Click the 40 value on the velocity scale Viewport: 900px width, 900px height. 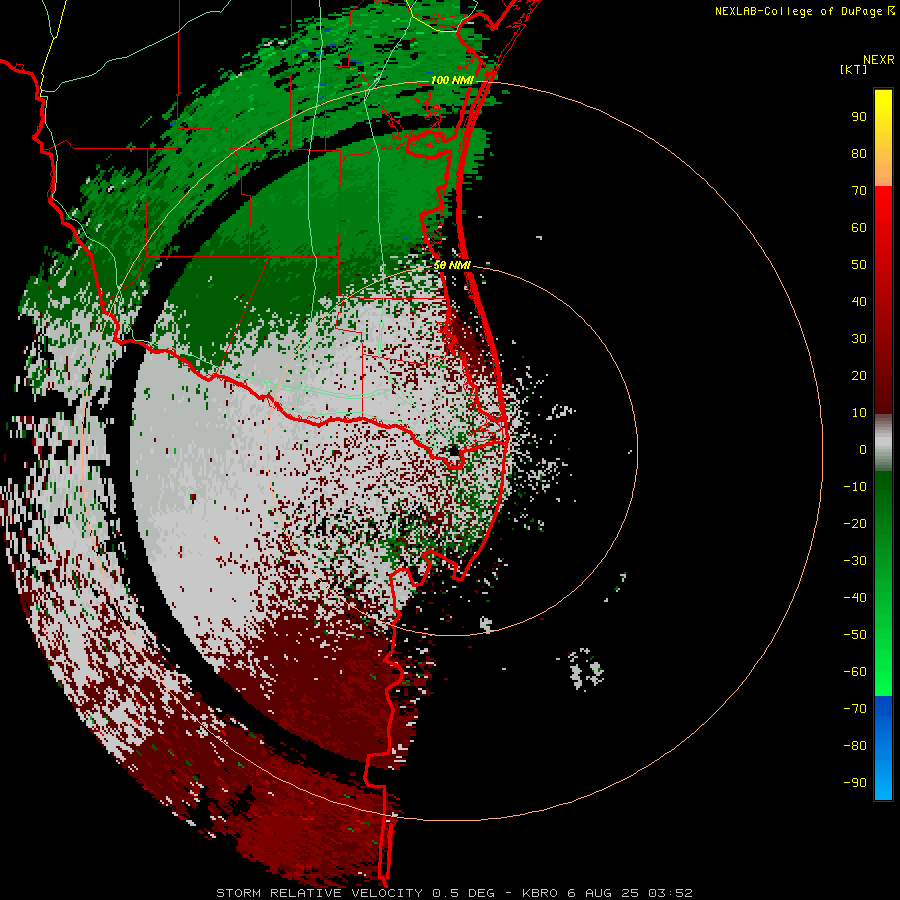[859, 302]
